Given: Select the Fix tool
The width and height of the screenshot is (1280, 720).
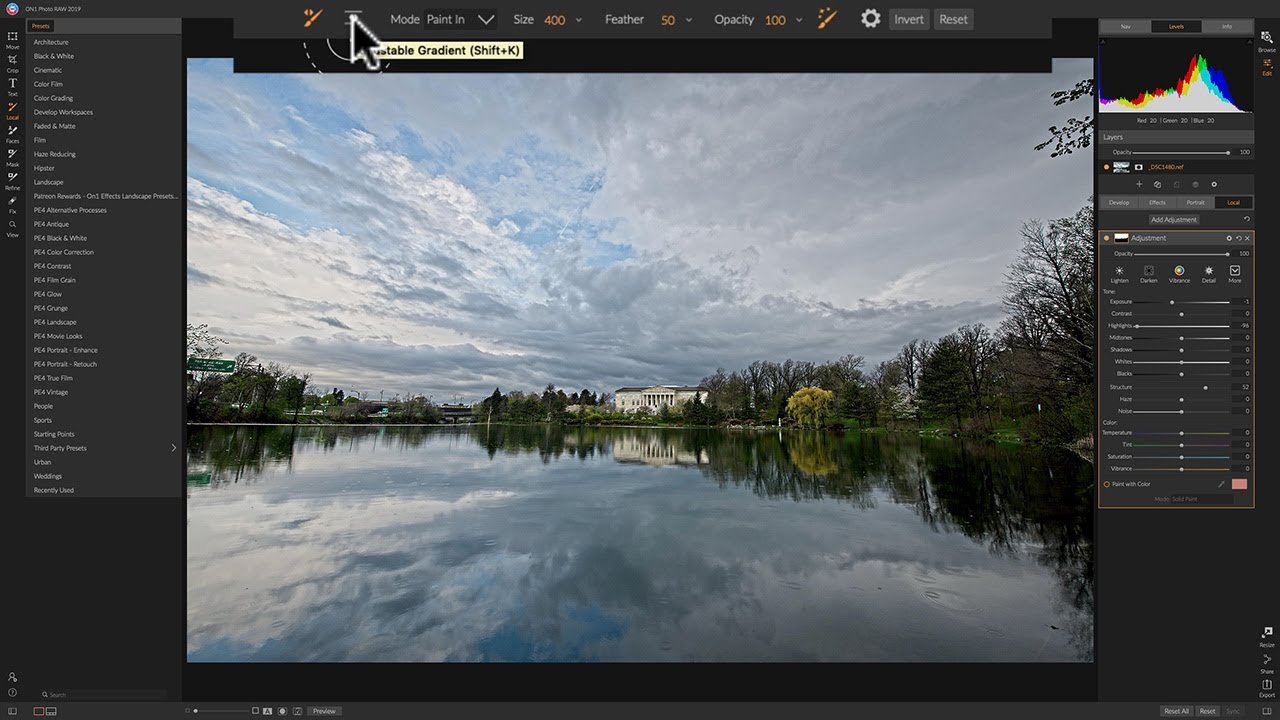Looking at the screenshot, I should (12, 203).
